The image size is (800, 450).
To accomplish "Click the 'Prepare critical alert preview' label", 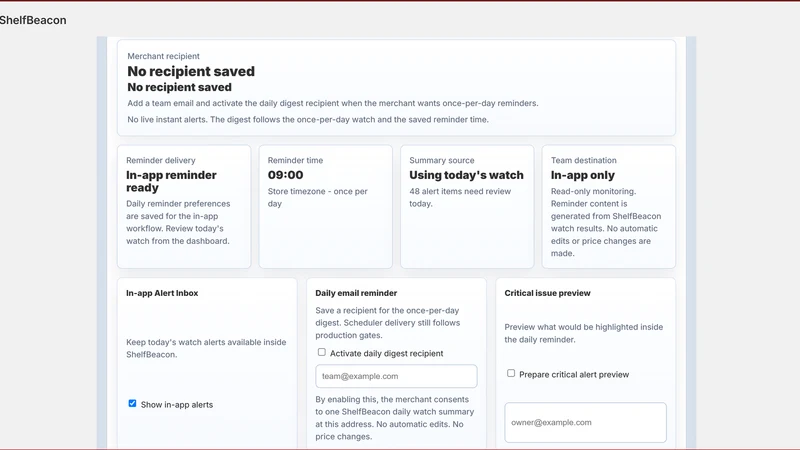I will click(x=574, y=374).
